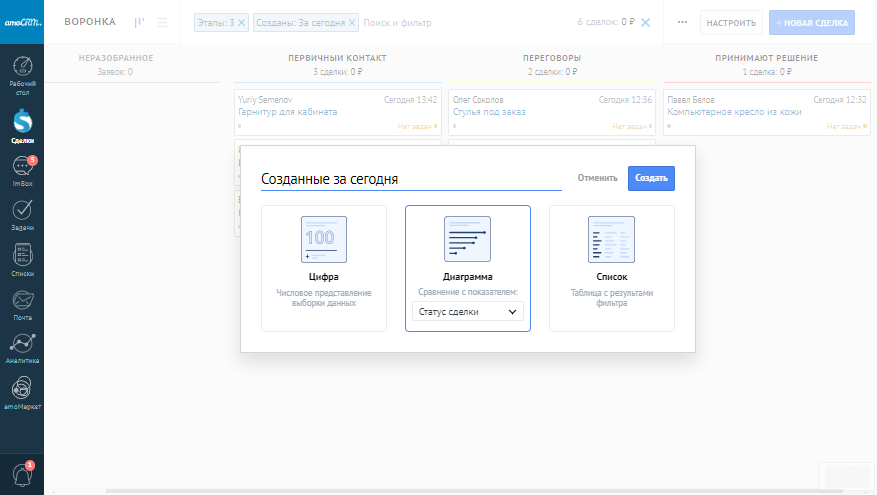
Task: Open ImBox messages in the sidebar
Action: (22, 171)
